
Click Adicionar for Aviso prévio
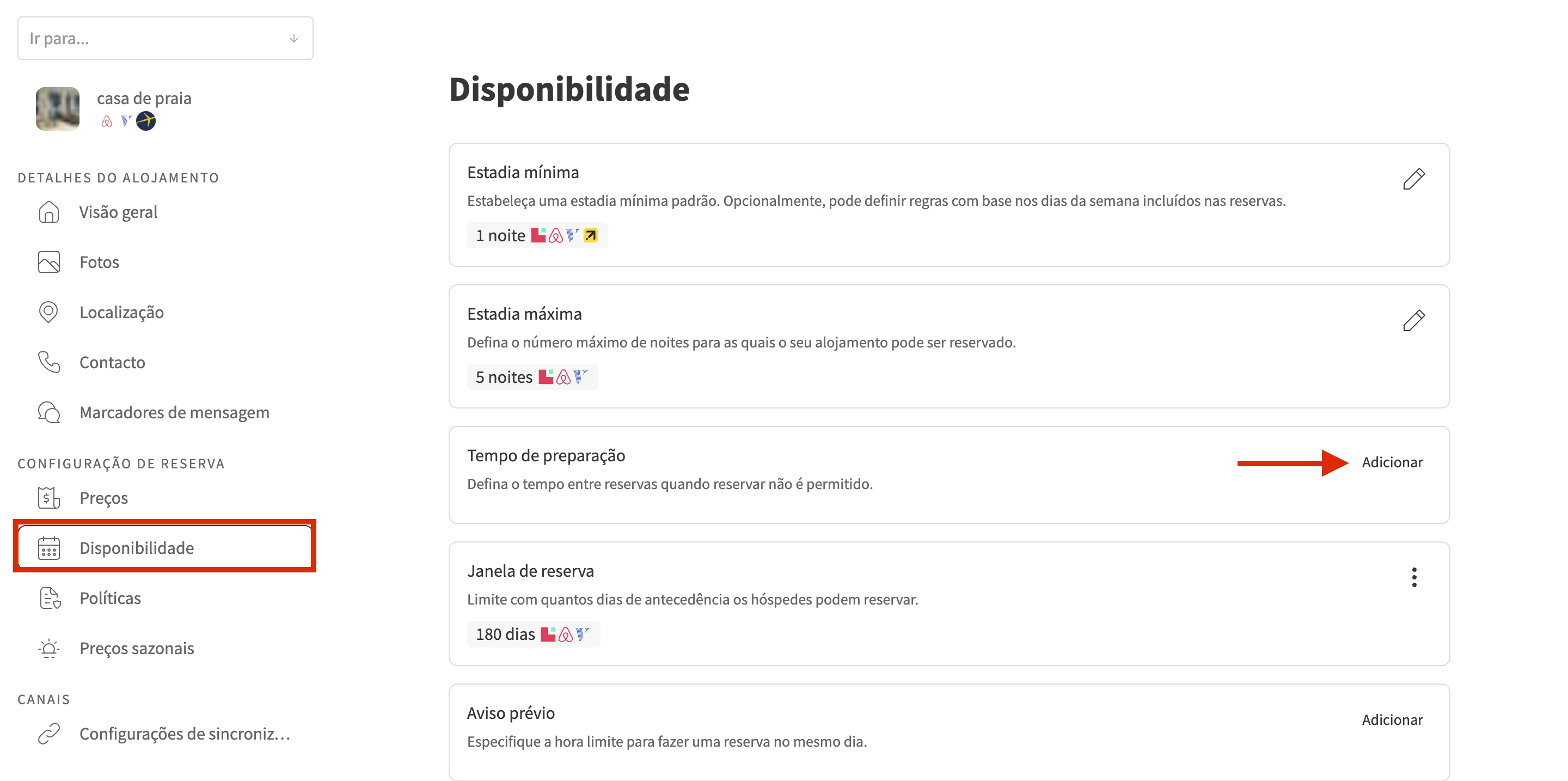pyautogui.click(x=1392, y=719)
